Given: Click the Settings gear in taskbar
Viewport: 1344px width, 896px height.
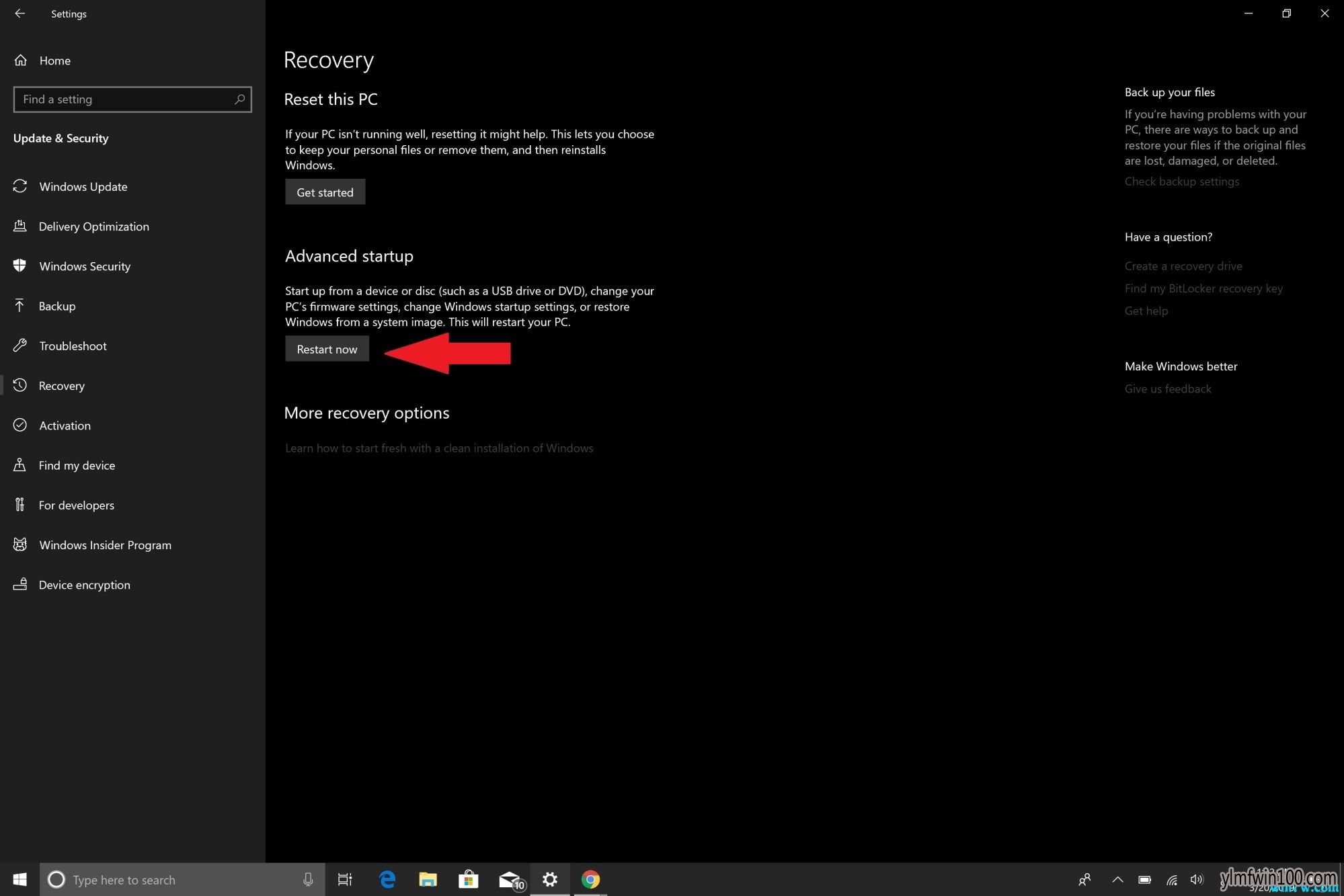Looking at the screenshot, I should pos(550,879).
